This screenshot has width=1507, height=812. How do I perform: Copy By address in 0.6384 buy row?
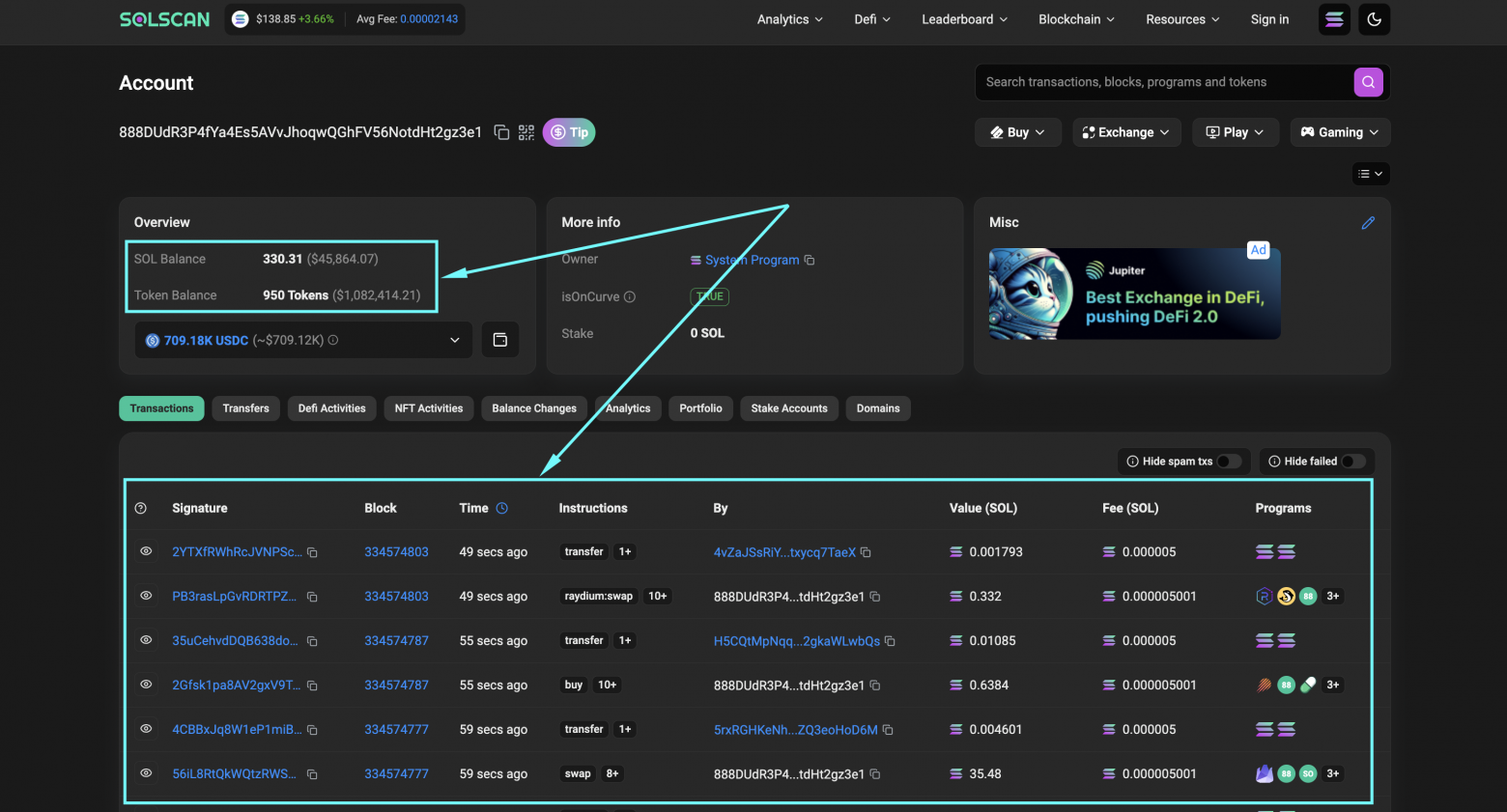point(875,686)
